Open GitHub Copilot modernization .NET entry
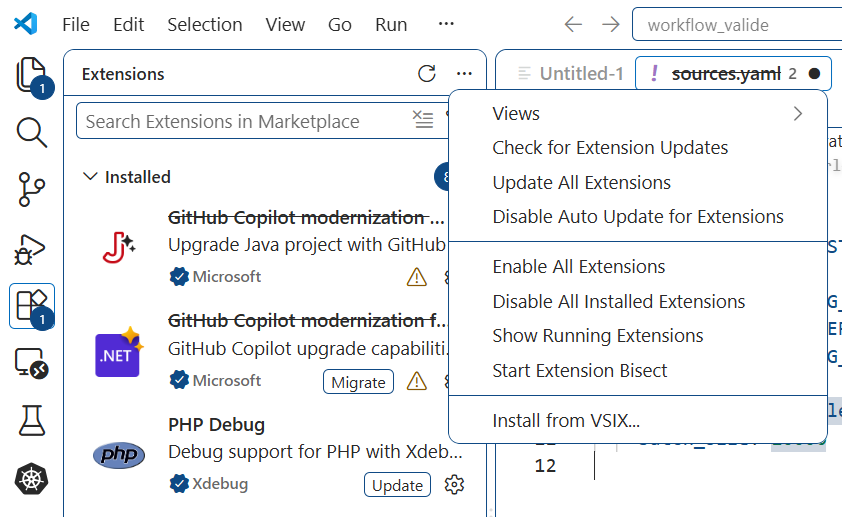This screenshot has height=517, width=842. tap(258, 351)
